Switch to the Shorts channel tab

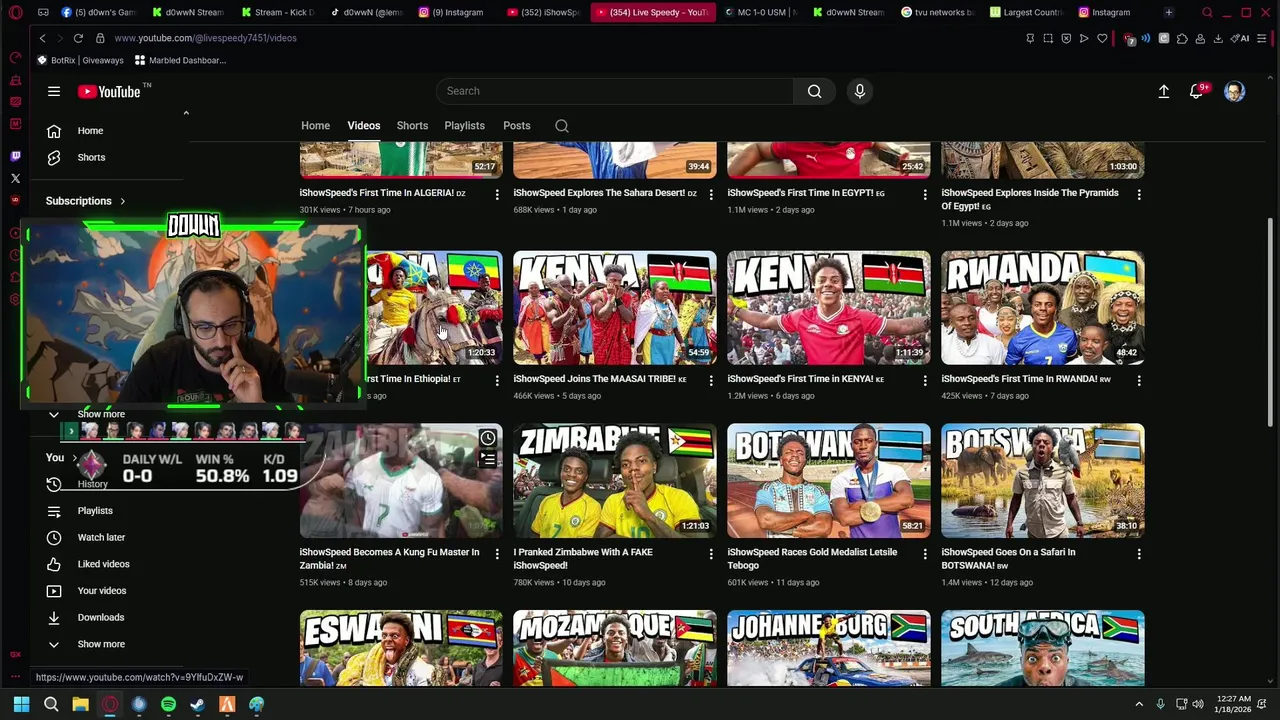tap(412, 126)
